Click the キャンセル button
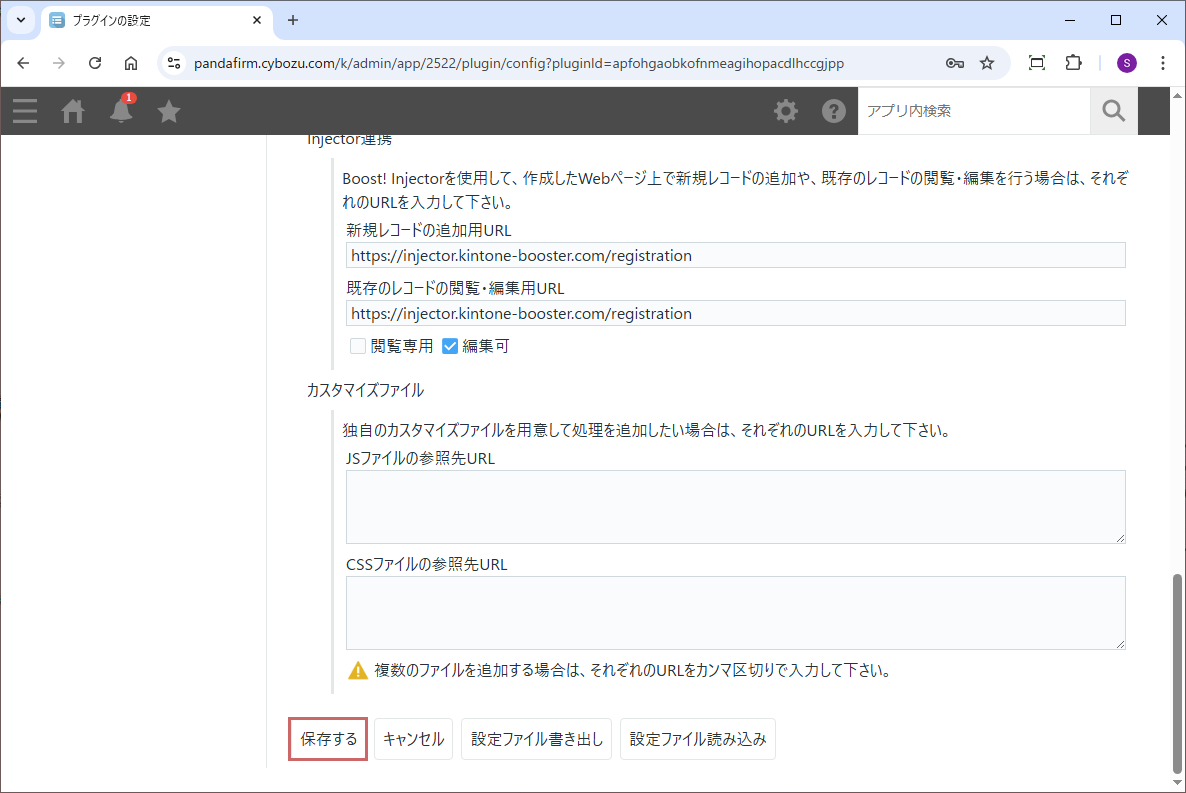This screenshot has height=793, width=1186. (x=413, y=740)
